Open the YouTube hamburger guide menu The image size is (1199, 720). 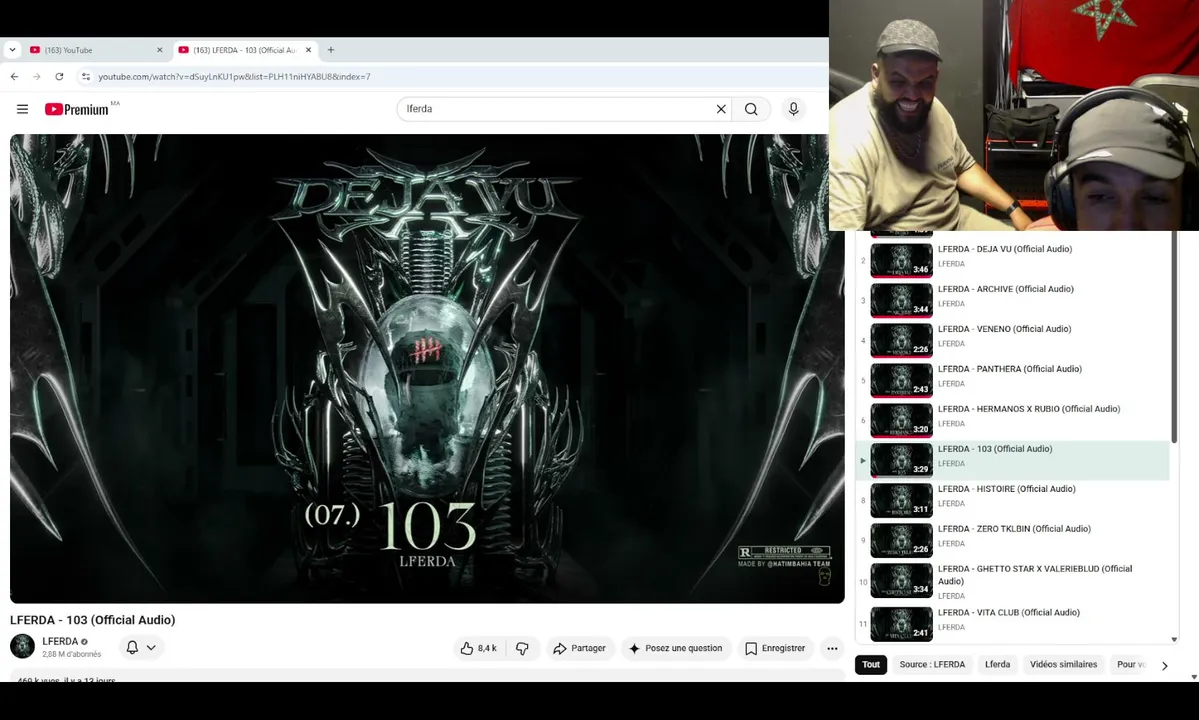22,109
